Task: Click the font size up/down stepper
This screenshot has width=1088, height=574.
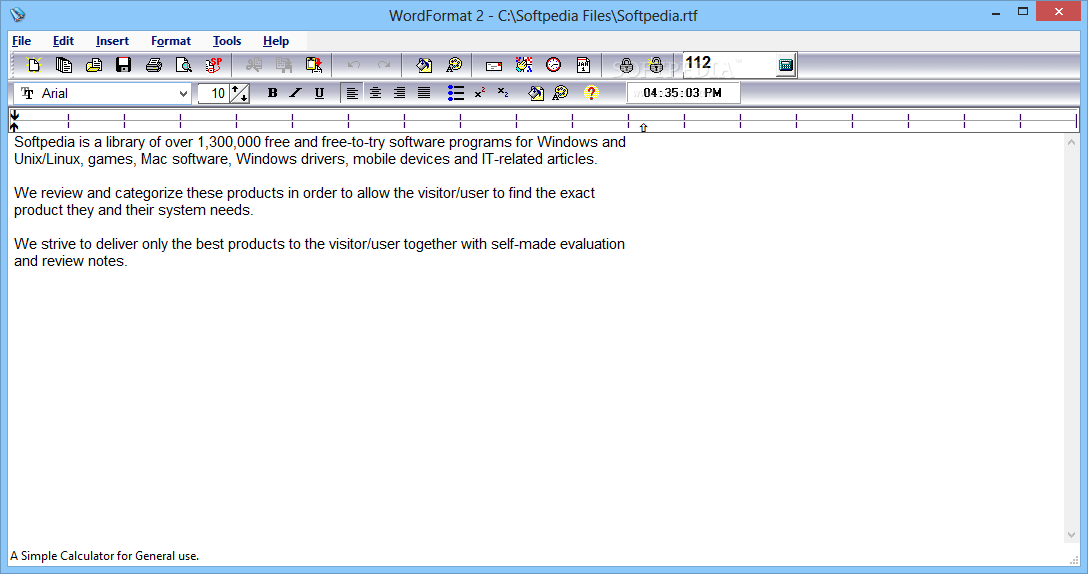Action: tap(239, 94)
